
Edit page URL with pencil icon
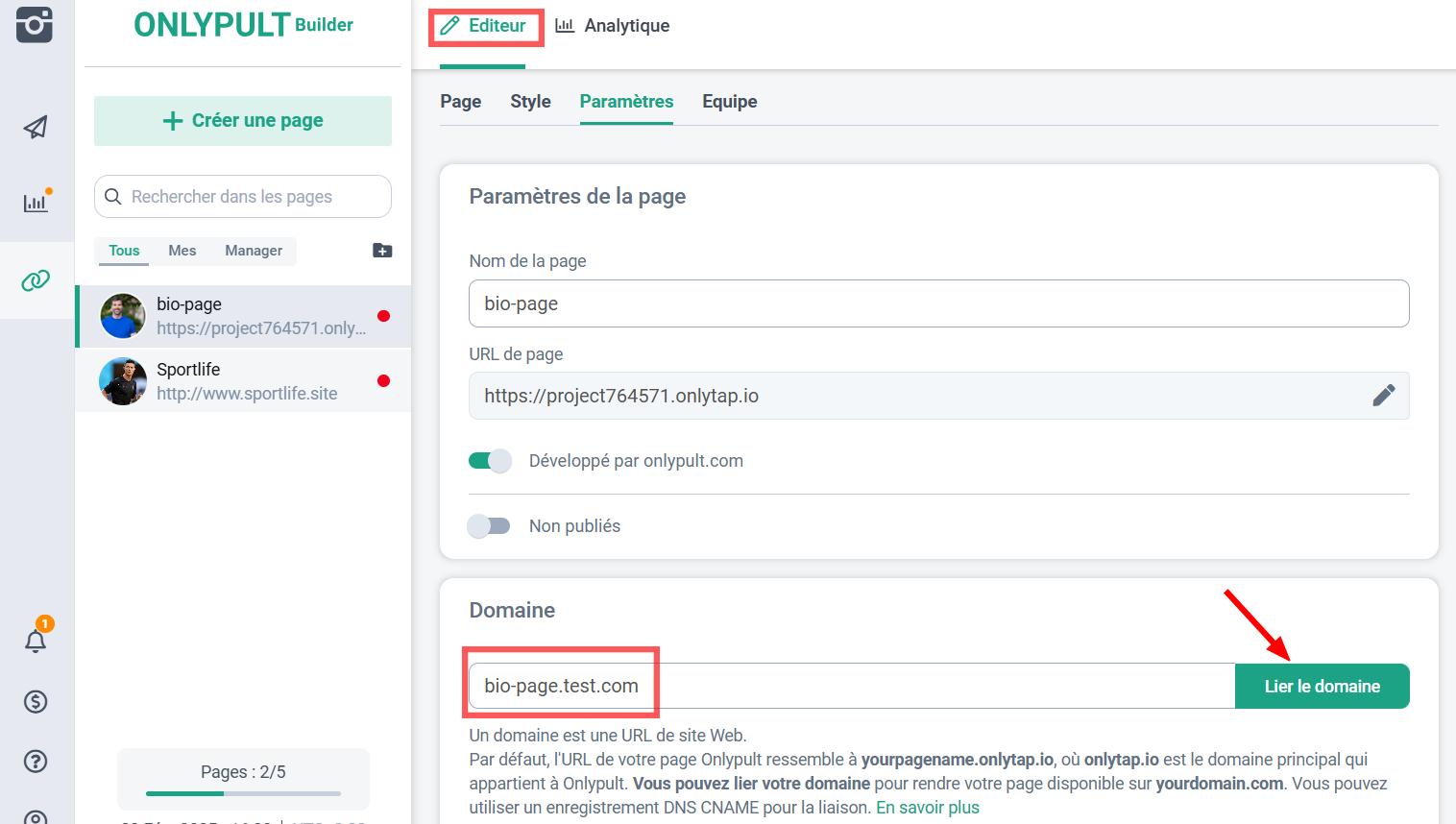point(1383,396)
